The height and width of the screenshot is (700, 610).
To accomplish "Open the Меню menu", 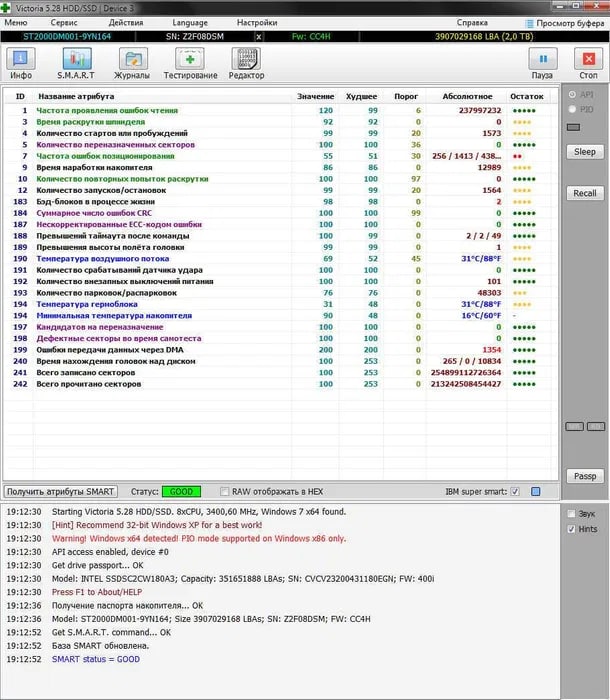I will click(x=16, y=22).
